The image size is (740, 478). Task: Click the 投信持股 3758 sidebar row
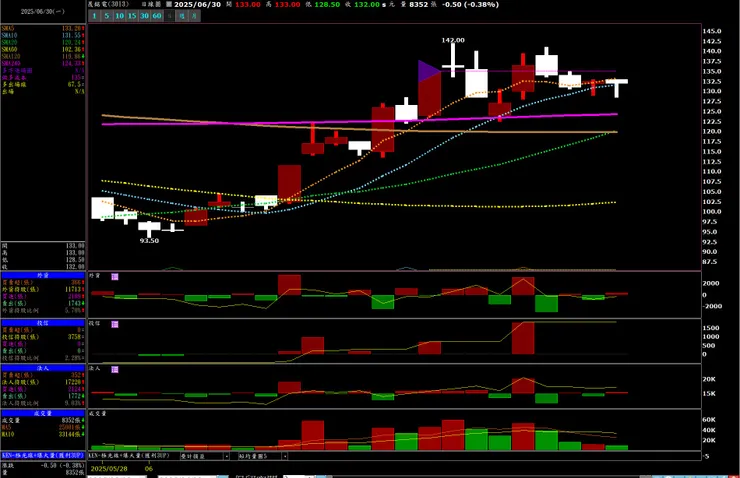point(43,337)
